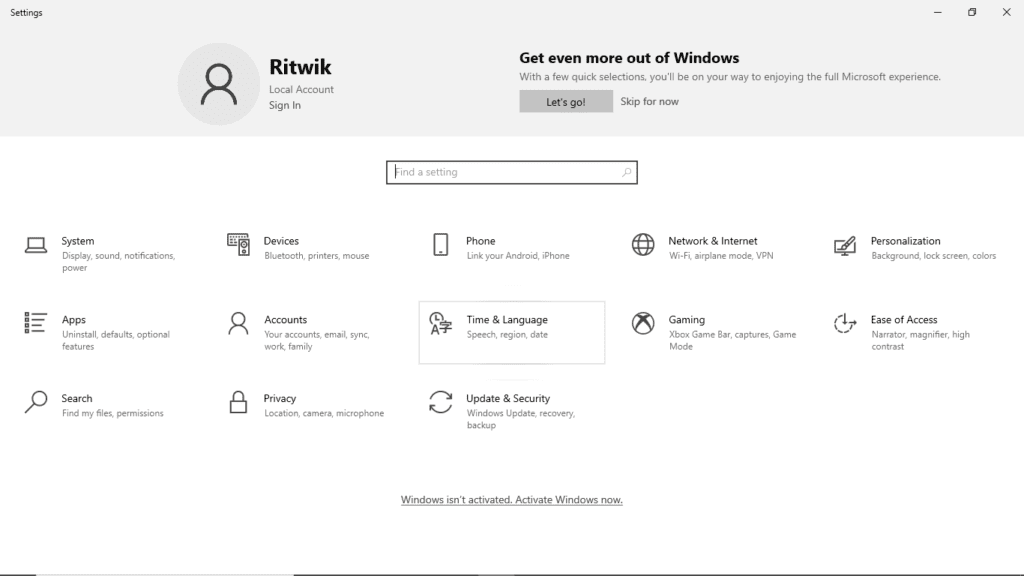Open Network & Internet settings
This screenshot has height=576, width=1024.
coord(715,247)
